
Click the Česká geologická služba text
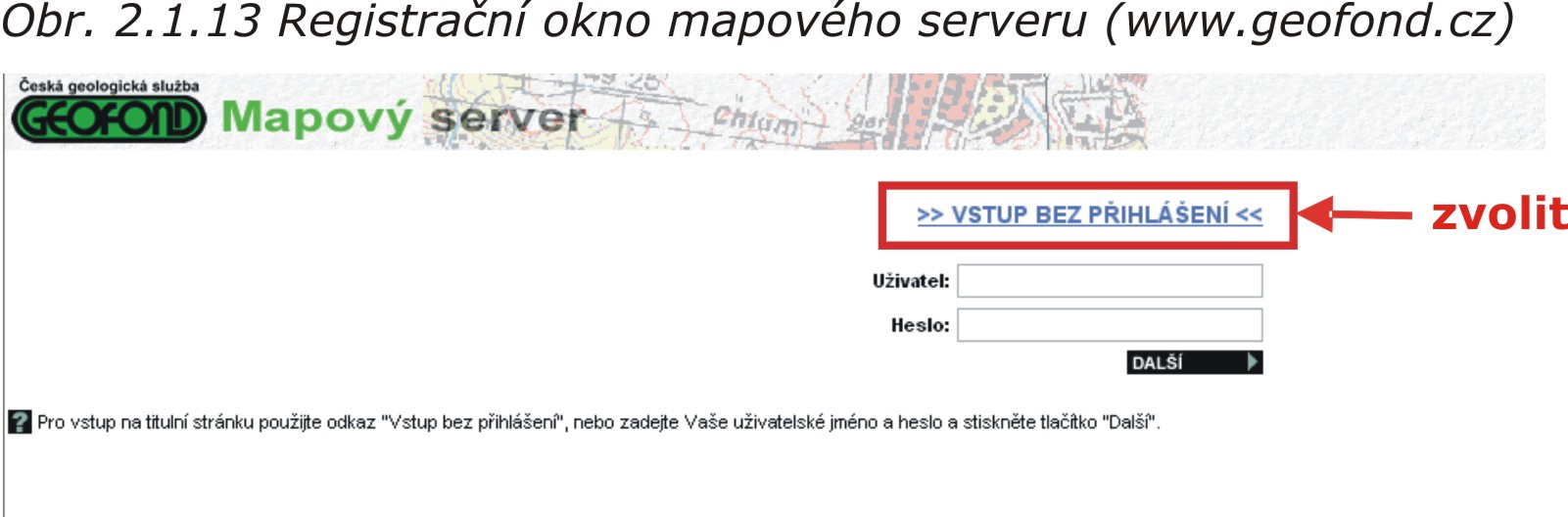109,86
